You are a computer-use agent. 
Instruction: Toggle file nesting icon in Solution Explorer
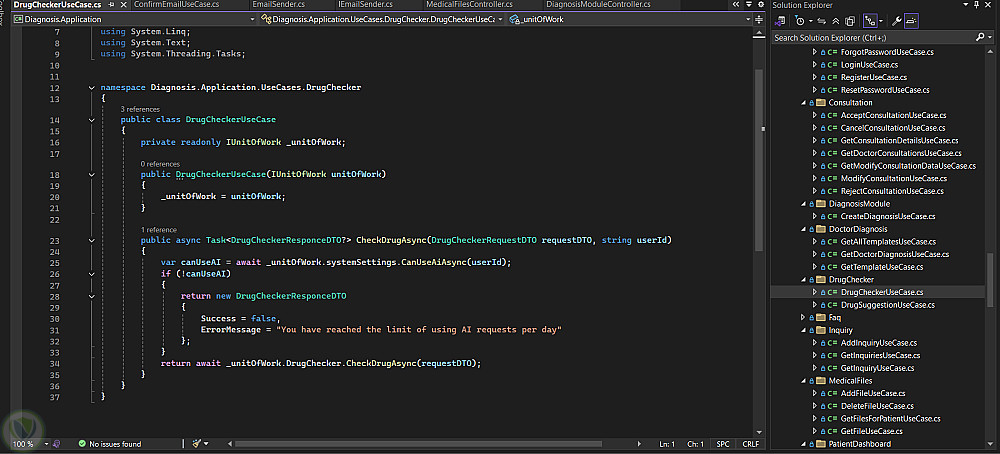(x=871, y=21)
